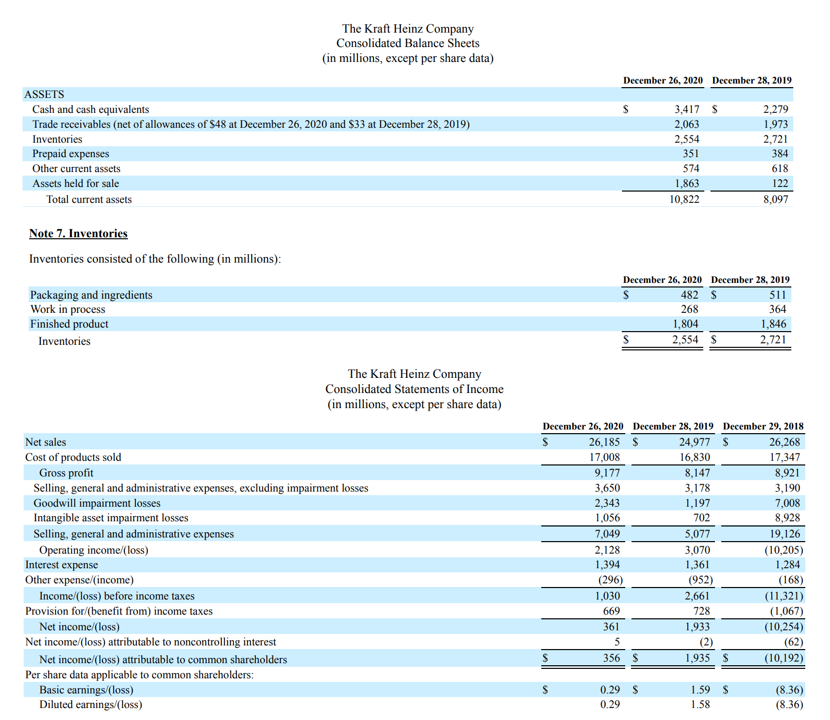Click the 'Net sales' row label

pyautogui.click(x=46, y=442)
